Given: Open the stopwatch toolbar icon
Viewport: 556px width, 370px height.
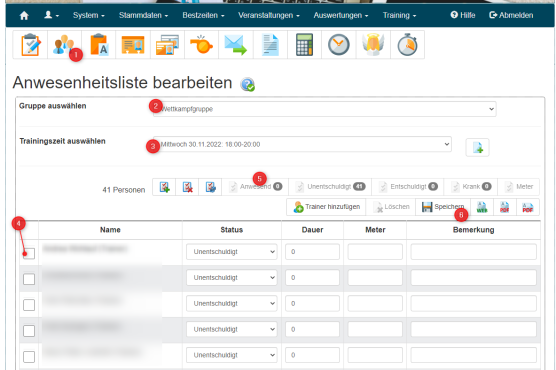Looking at the screenshot, I should pos(407,45).
